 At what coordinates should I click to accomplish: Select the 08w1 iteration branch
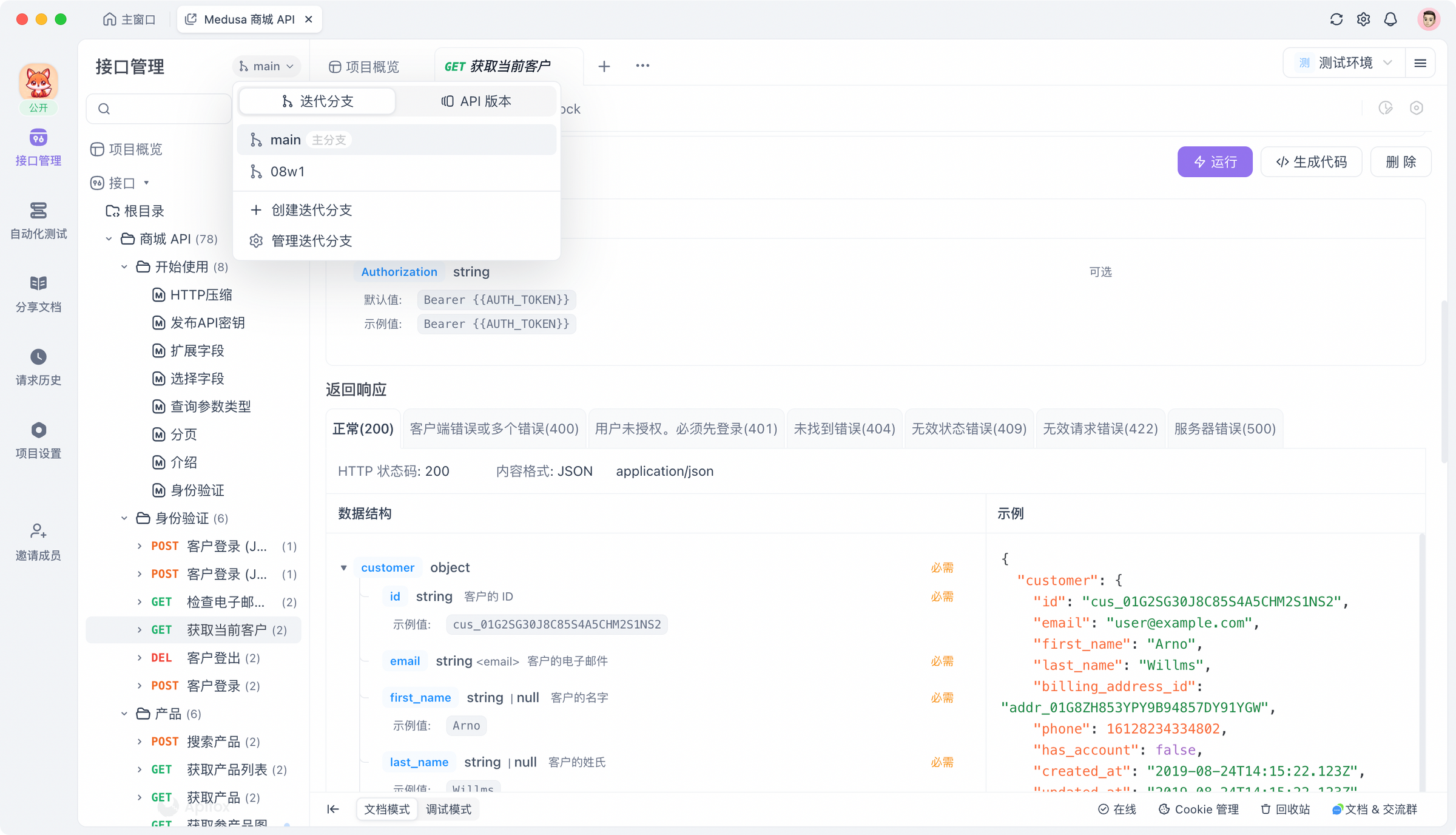click(287, 171)
